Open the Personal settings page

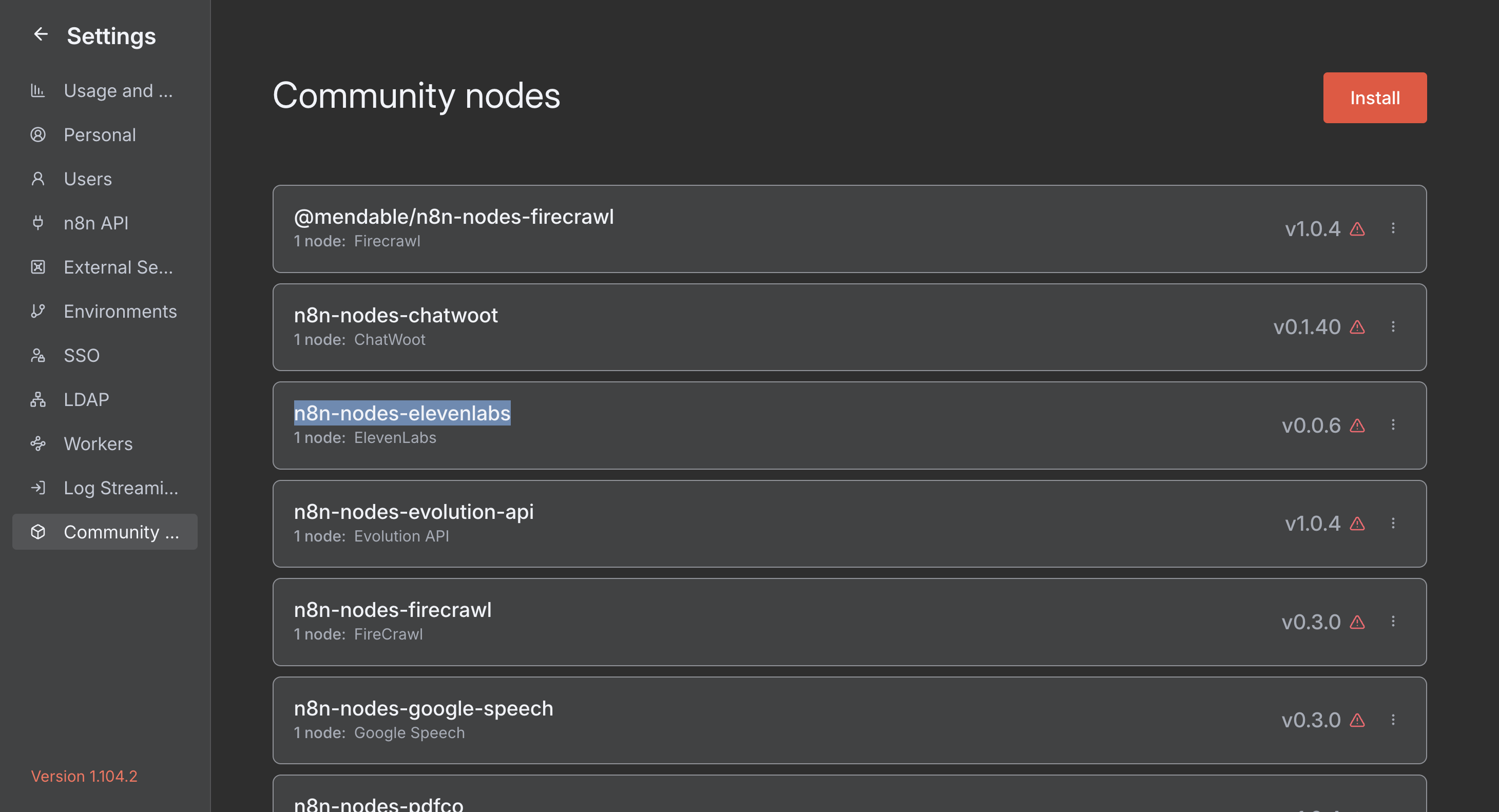(100, 135)
